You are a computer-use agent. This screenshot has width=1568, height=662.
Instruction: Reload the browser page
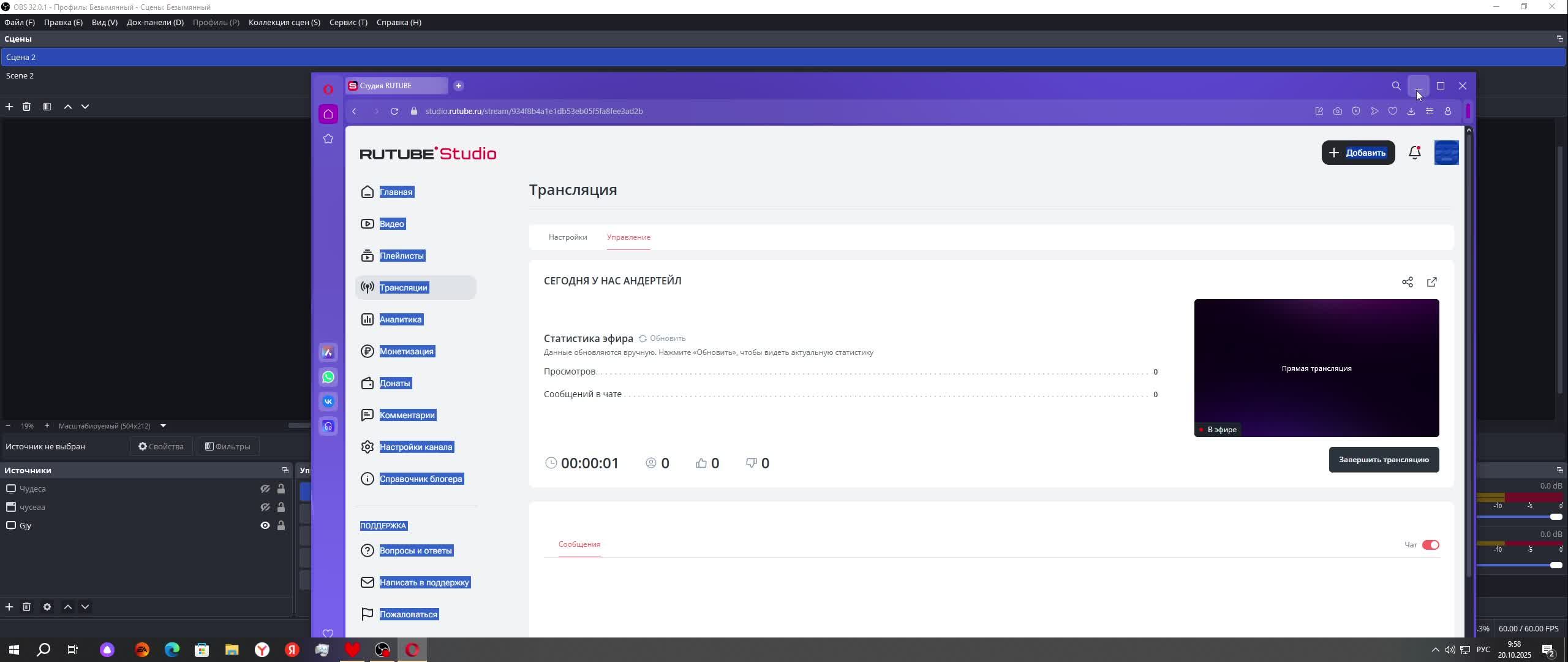click(x=394, y=111)
